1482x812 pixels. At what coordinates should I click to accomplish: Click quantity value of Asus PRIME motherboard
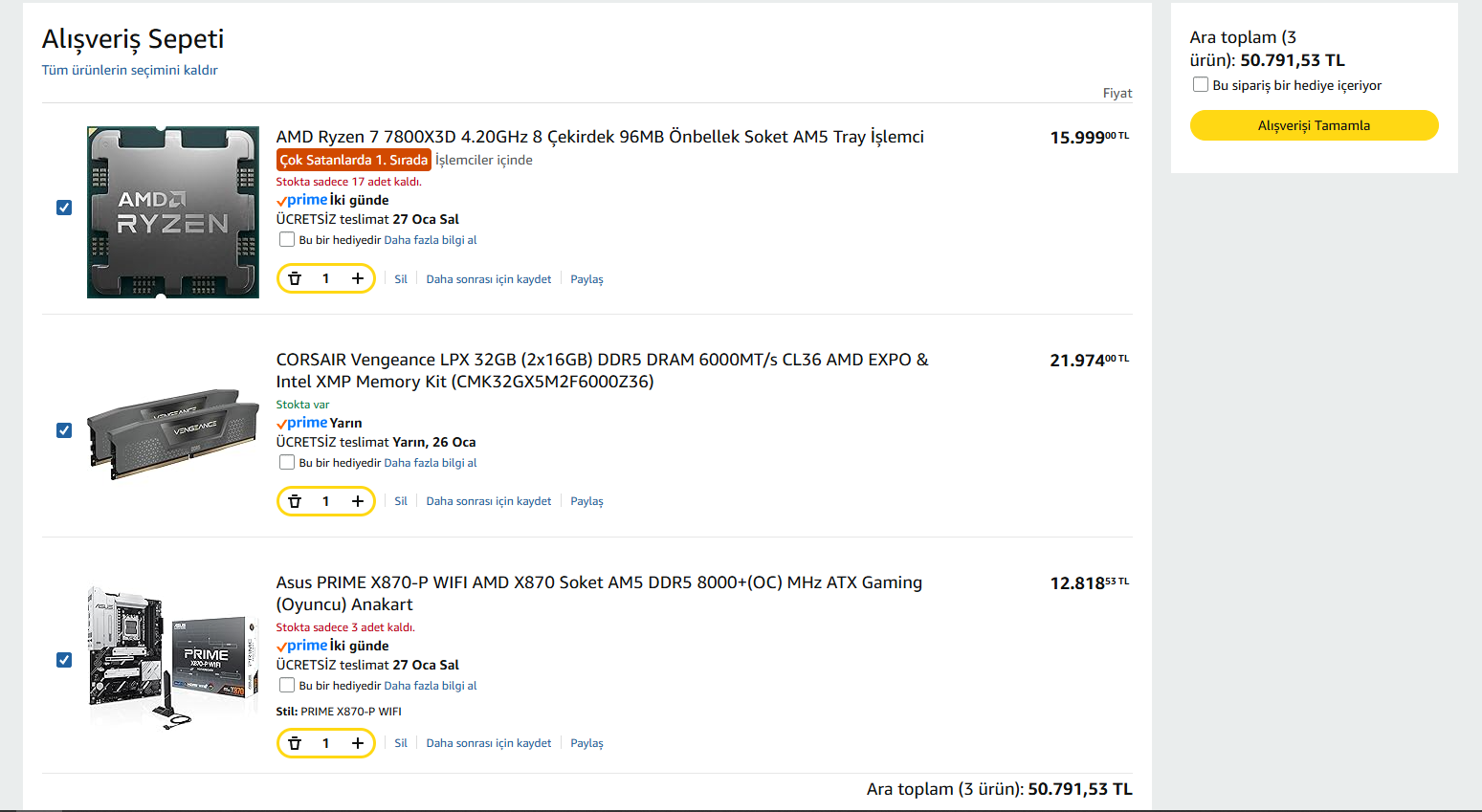(x=326, y=743)
